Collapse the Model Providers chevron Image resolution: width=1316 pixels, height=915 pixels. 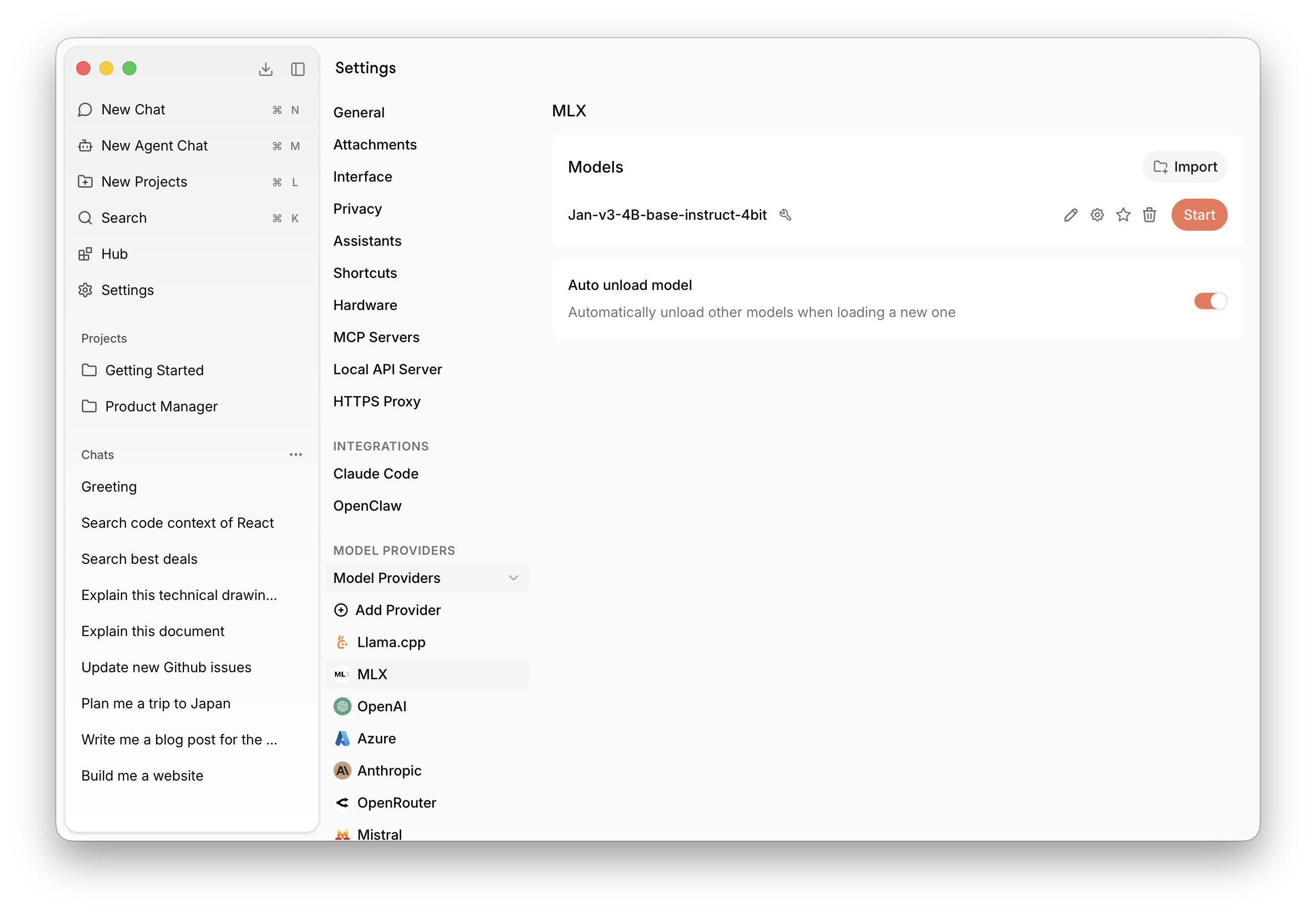513,578
